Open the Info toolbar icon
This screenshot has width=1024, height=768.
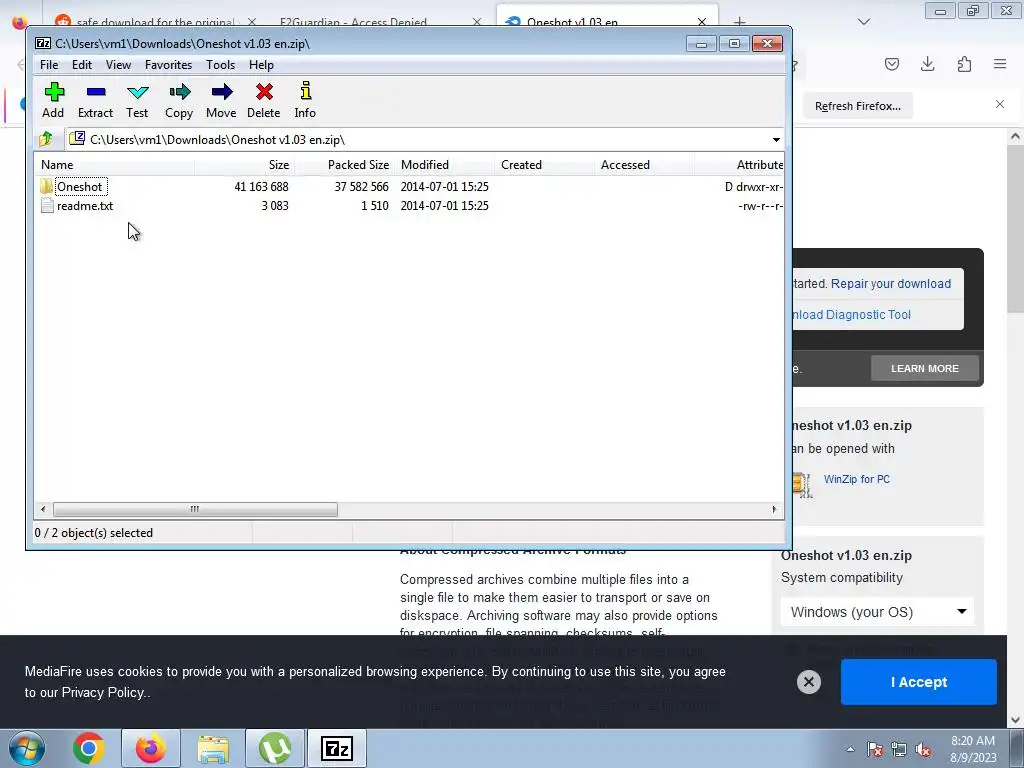305,99
